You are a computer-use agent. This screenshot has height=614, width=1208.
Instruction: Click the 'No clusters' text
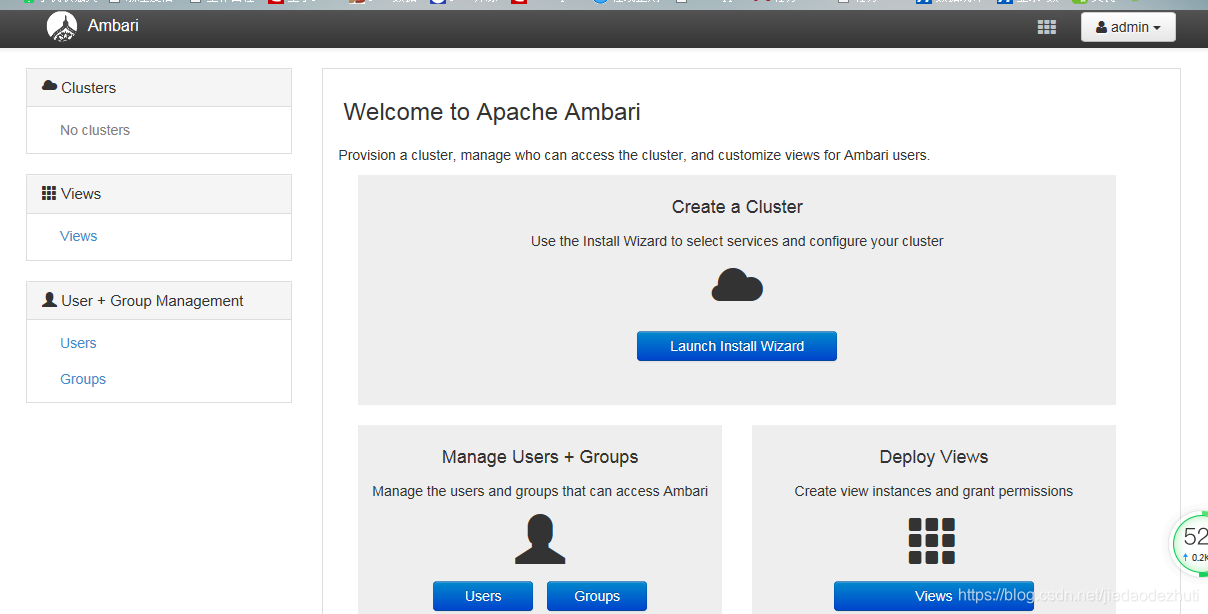[x=95, y=130]
